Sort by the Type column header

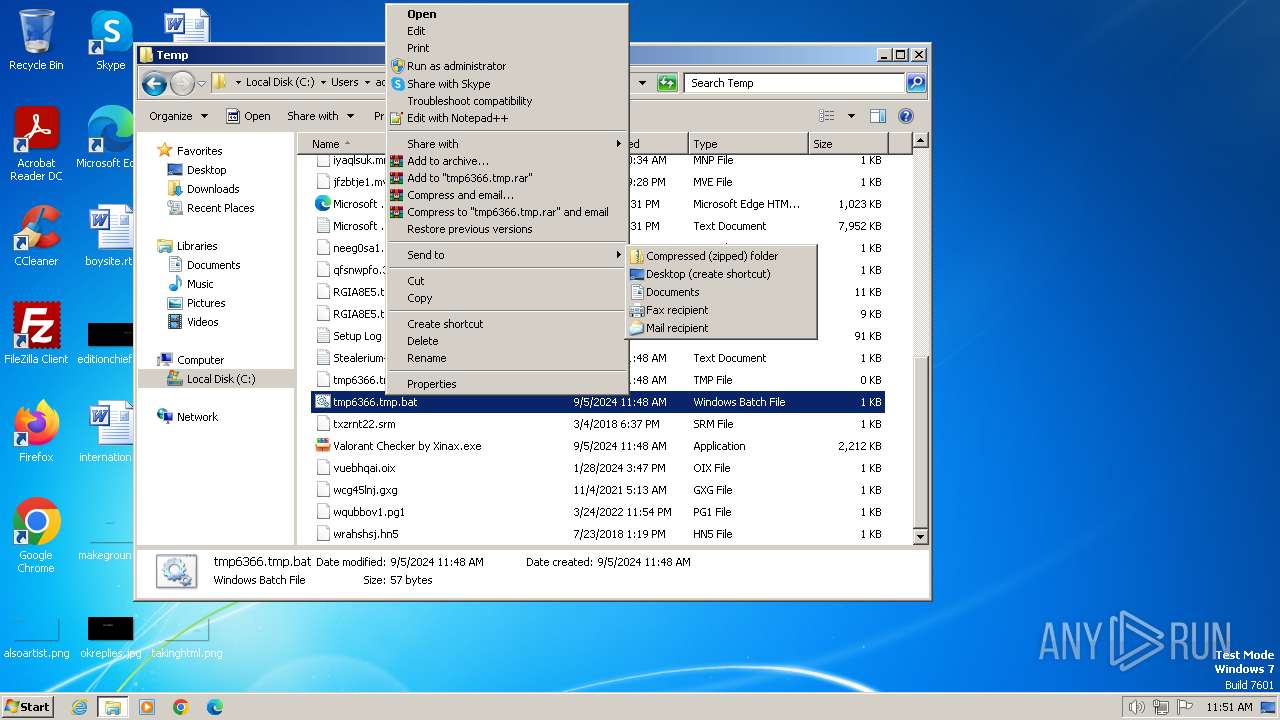[748, 144]
